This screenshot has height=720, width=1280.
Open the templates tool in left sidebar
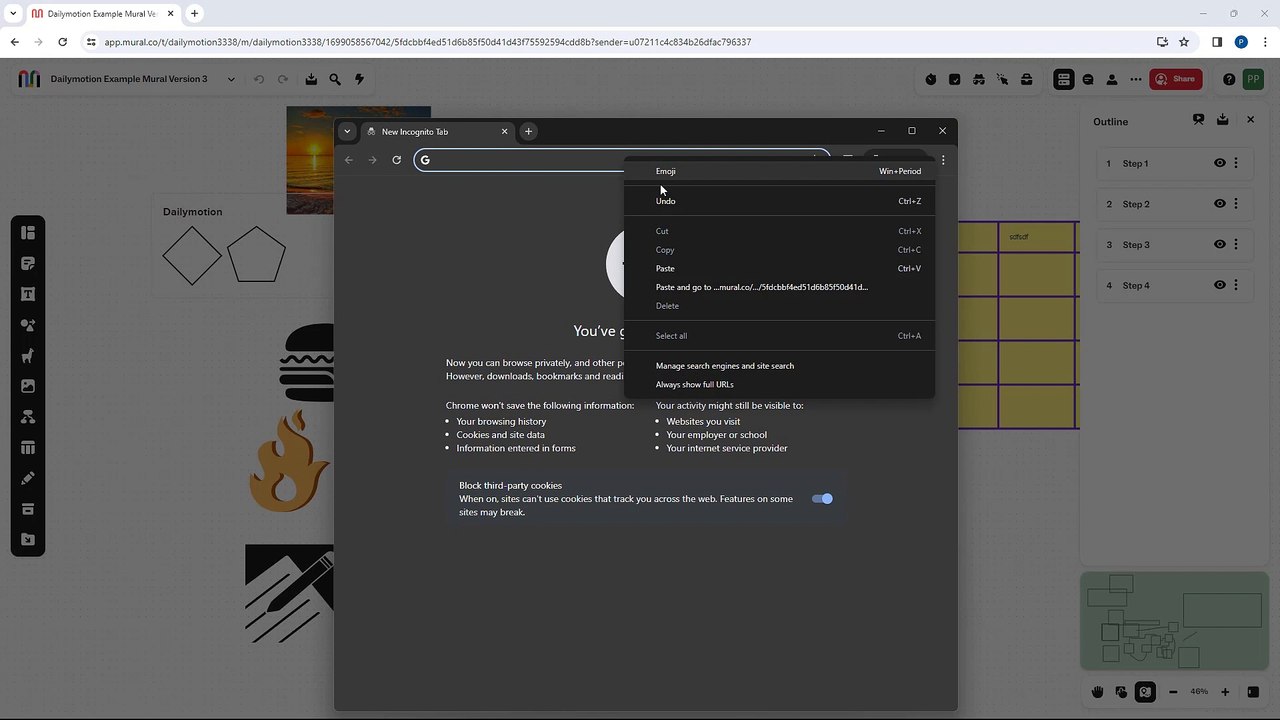click(28, 233)
